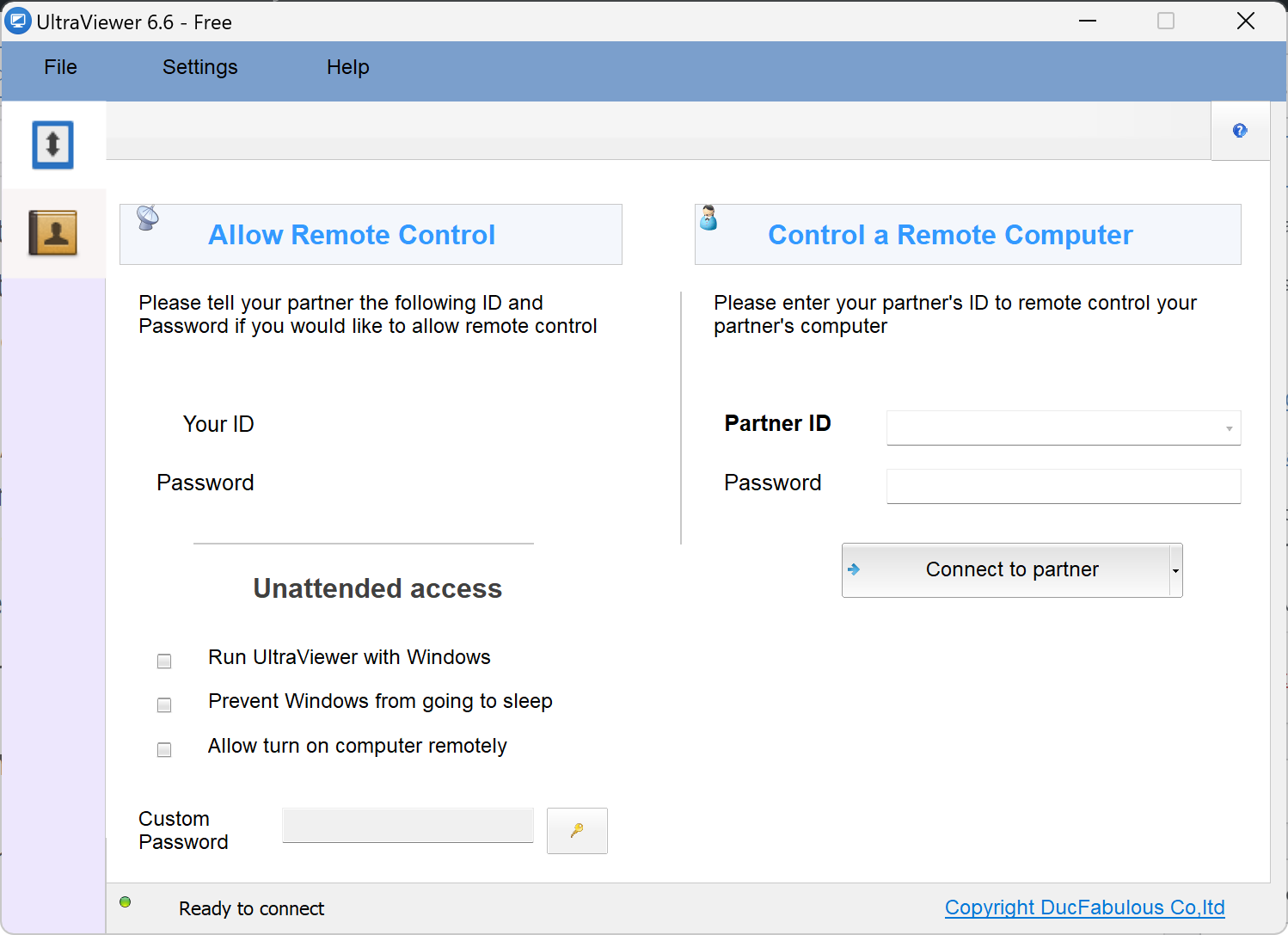The image size is (1288, 935).
Task: Focus the Custom Password input field
Action: point(408,825)
